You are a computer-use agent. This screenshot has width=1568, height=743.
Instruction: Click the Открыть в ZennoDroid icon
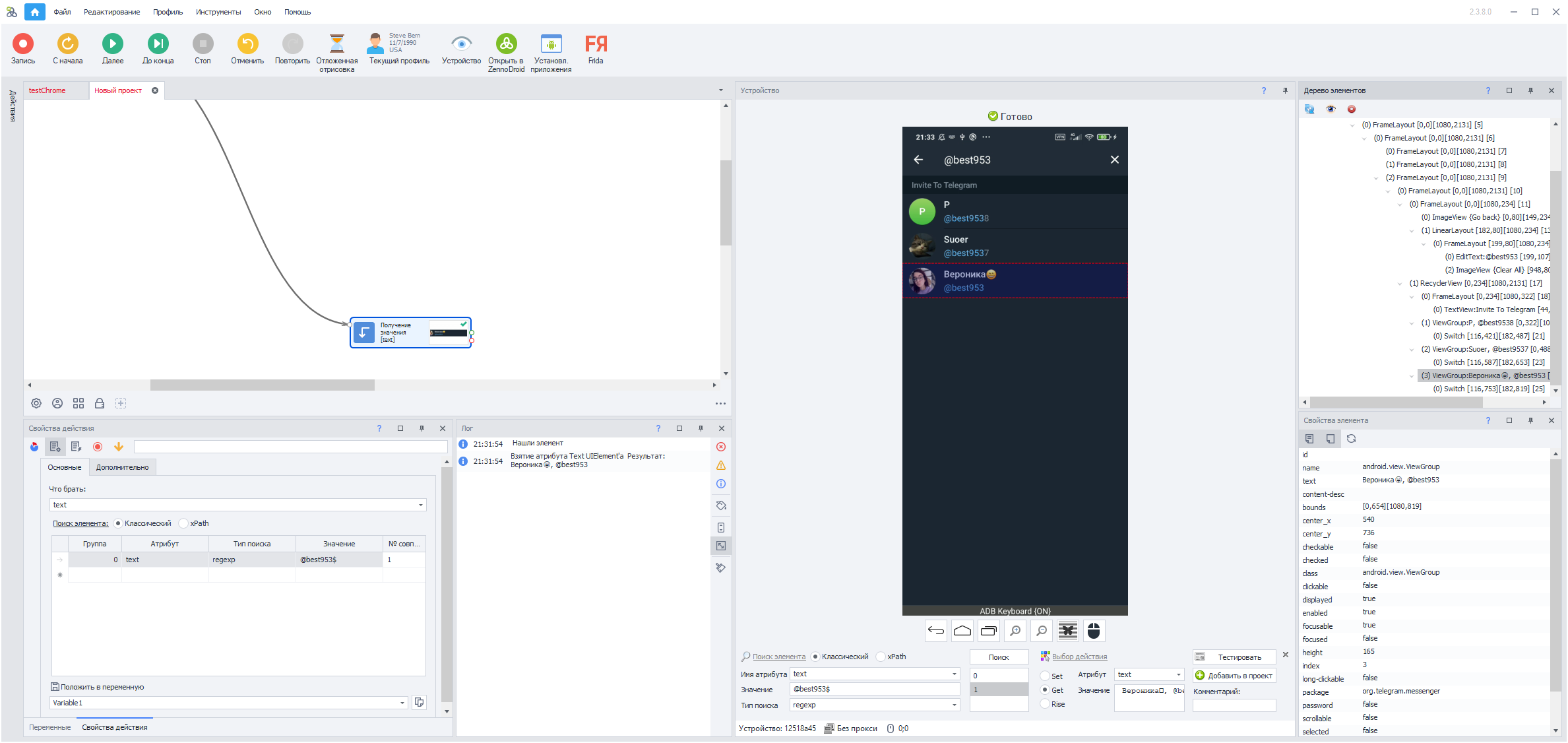coord(506,44)
